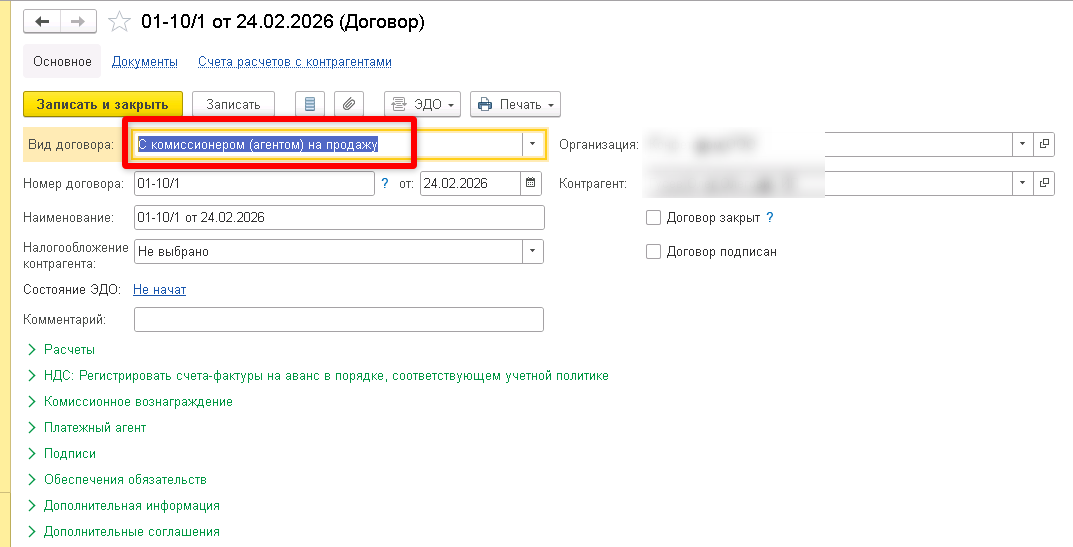Image resolution: width=1073 pixels, height=547 pixels.
Task: Open the Не начат EDO status link
Action: [159, 290]
